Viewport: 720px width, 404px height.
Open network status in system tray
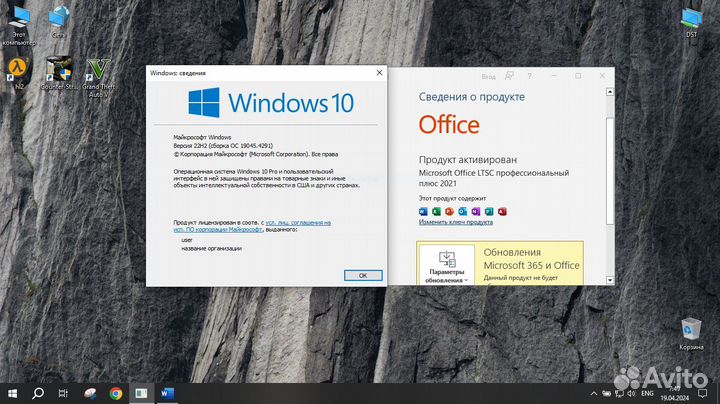[619, 393]
